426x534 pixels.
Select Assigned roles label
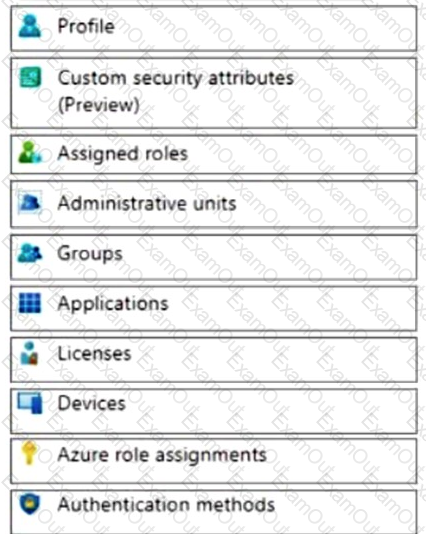[123, 153]
